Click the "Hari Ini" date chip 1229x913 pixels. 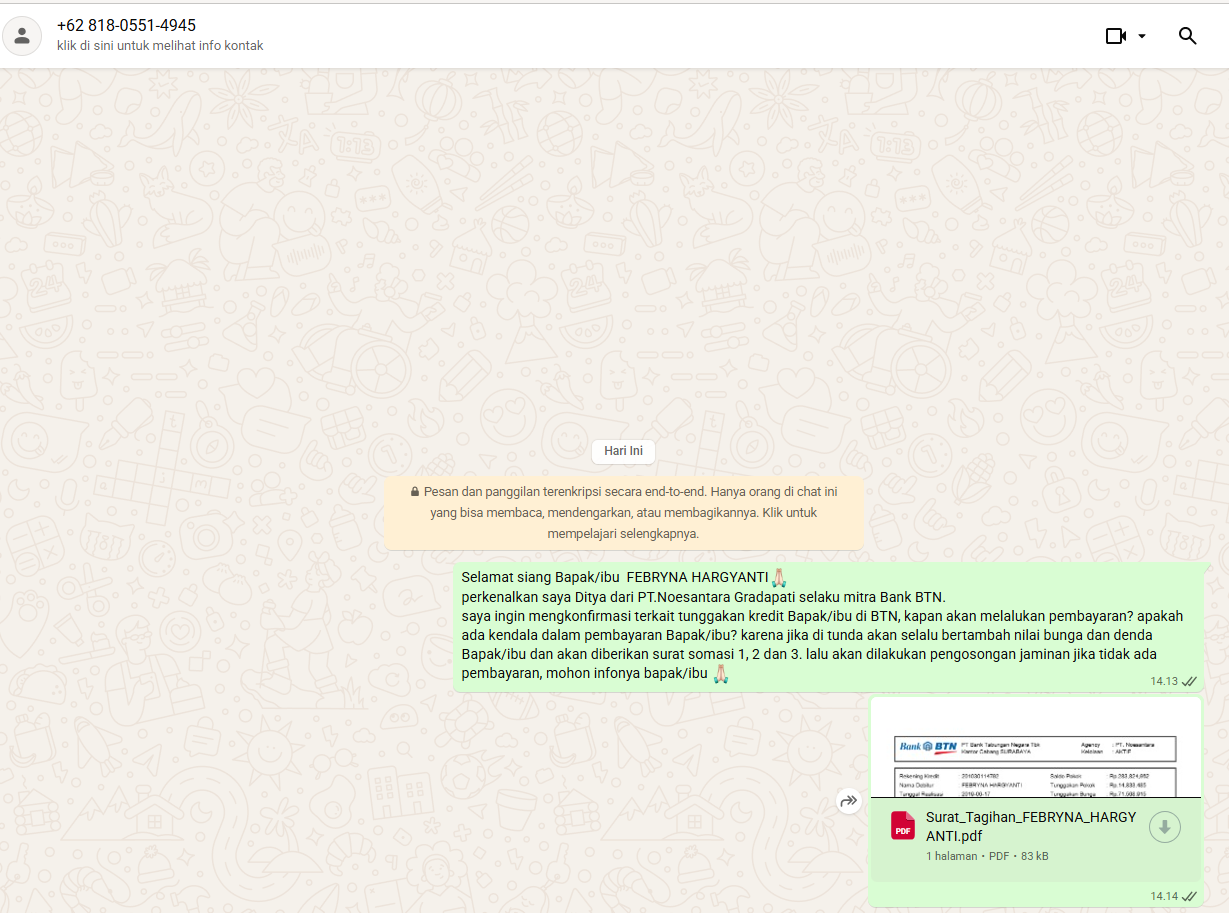623,451
